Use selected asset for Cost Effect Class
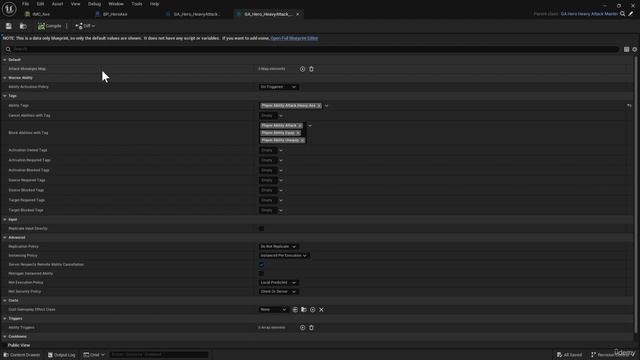The height and width of the screenshot is (360, 640). [x=295, y=310]
